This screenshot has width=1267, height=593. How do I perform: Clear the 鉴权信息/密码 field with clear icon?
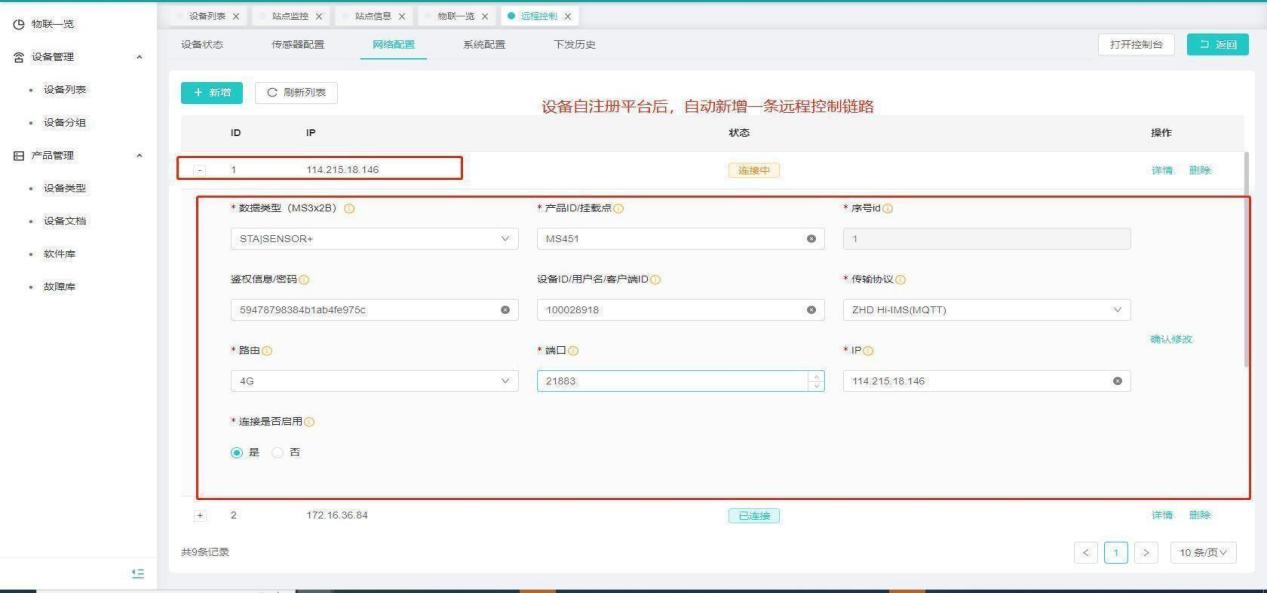click(x=505, y=310)
